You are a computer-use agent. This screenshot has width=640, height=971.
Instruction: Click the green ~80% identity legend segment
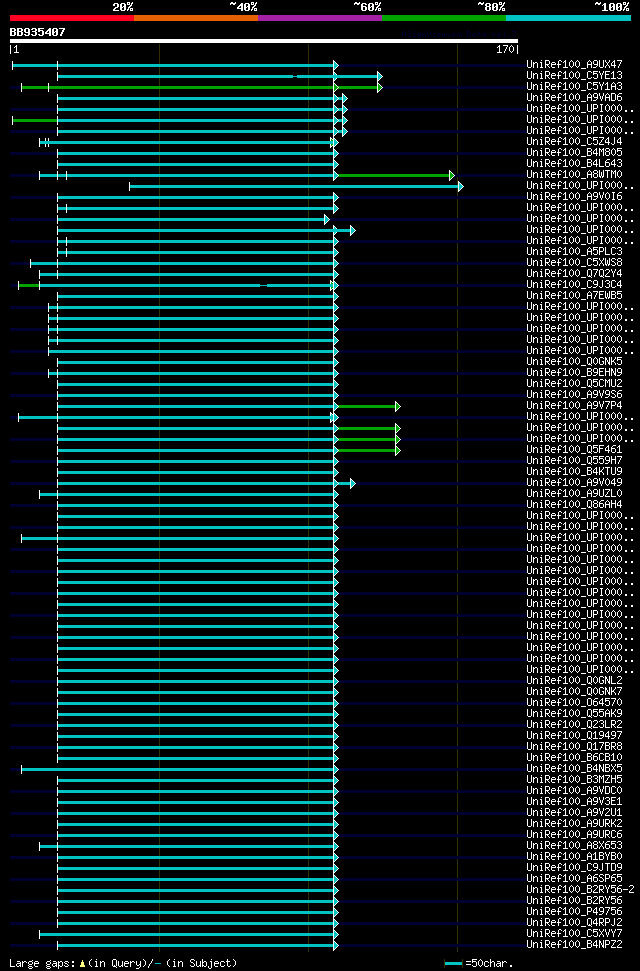pyautogui.click(x=444, y=18)
